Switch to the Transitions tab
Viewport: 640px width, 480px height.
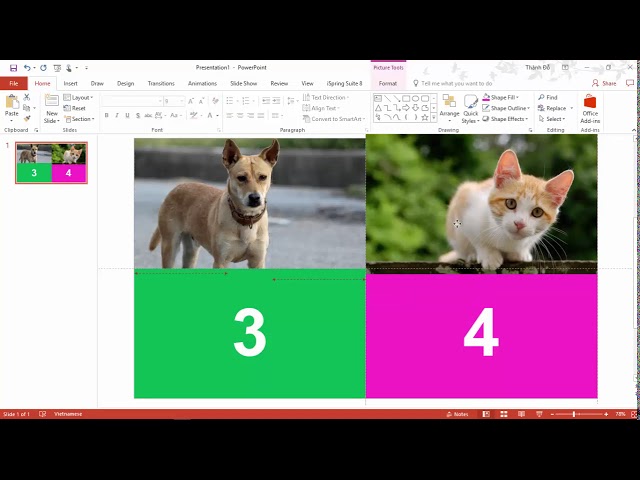click(161, 84)
